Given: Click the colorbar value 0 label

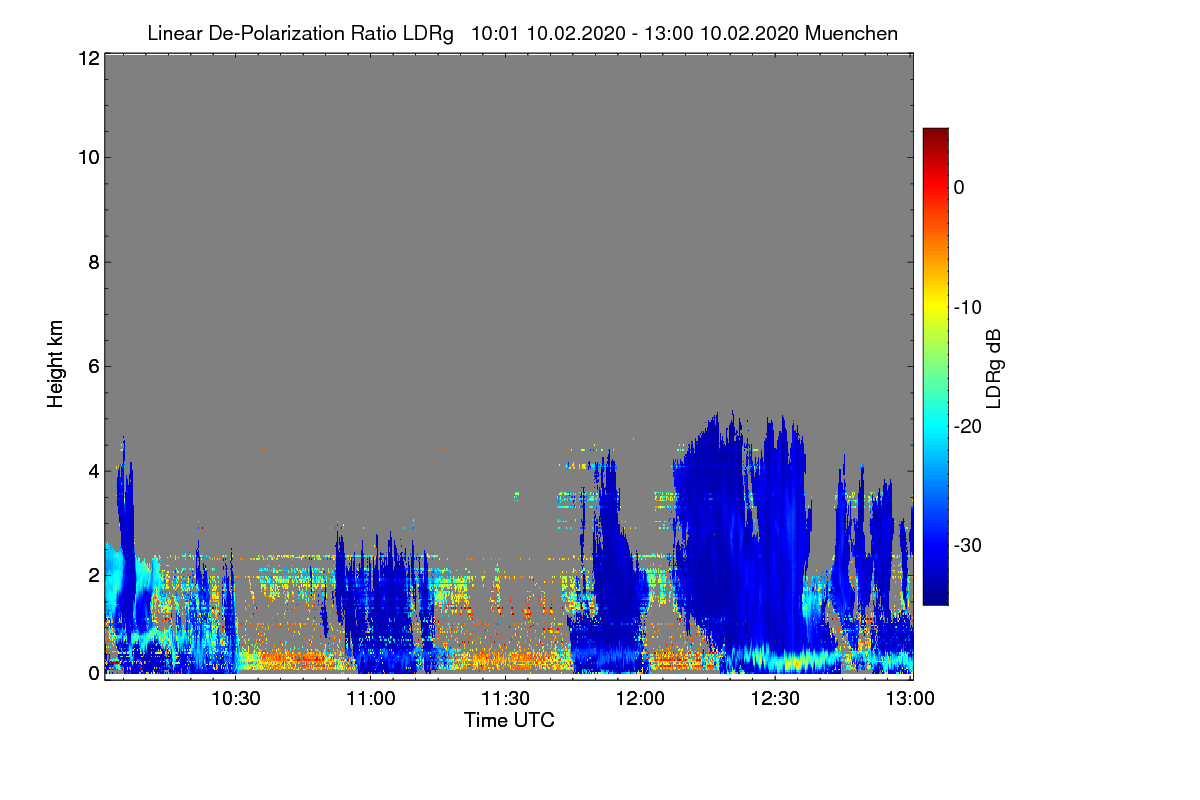Looking at the screenshot, I should tap(959, 187).
